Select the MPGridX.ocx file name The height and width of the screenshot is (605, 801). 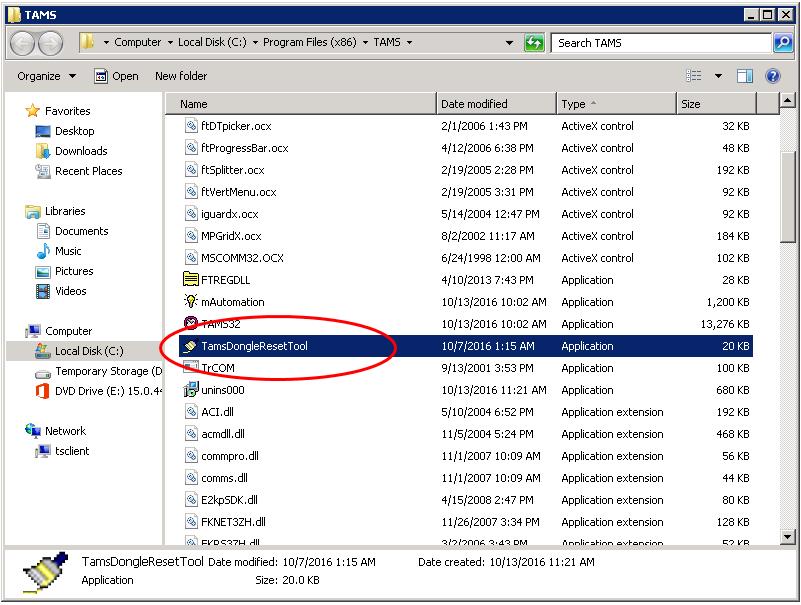click(x=231, y=236)
